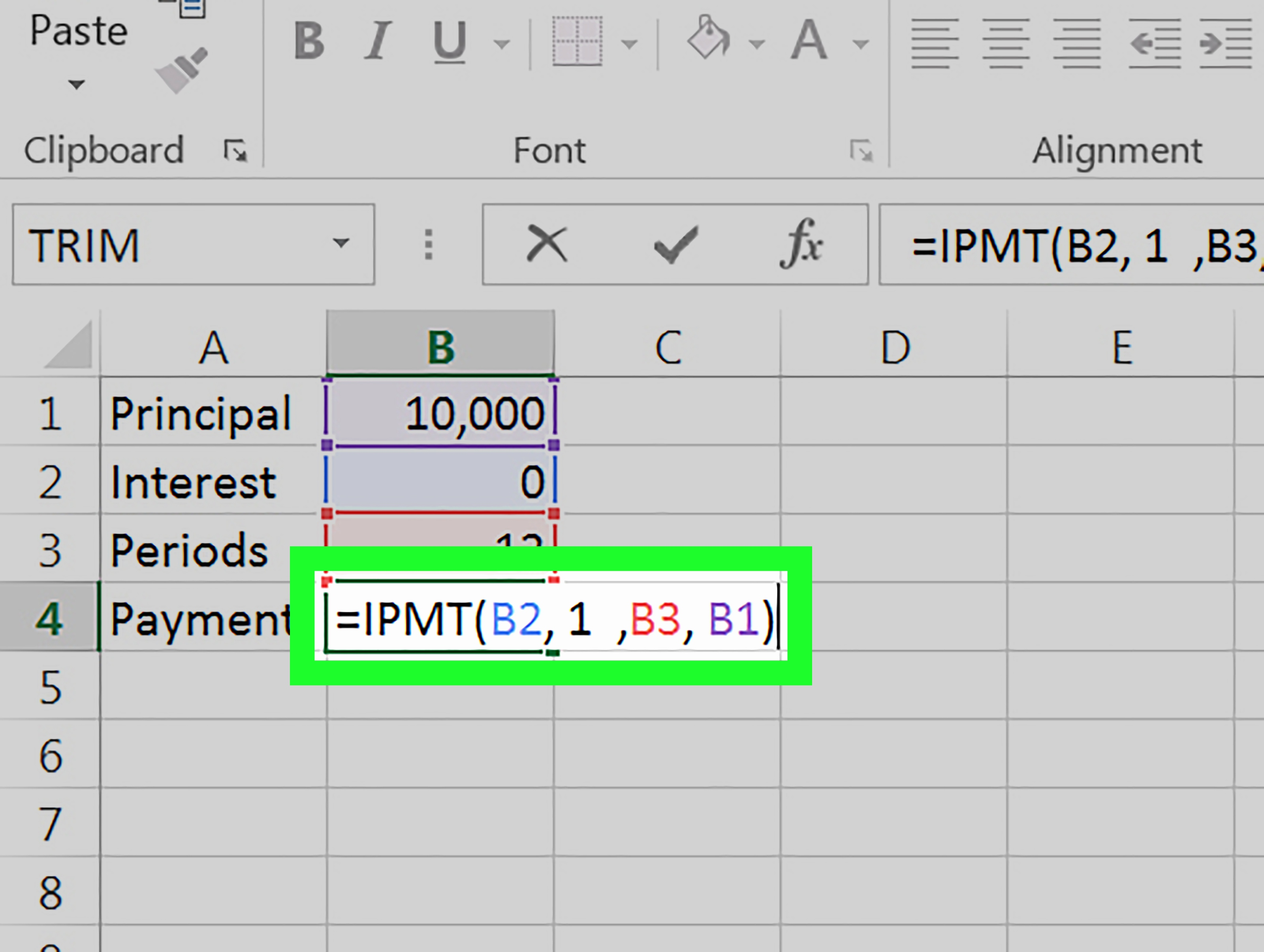This screenshot has width=1264, height=952.
Task: Open Font settings dialog launcher
Action: point(861,151)
